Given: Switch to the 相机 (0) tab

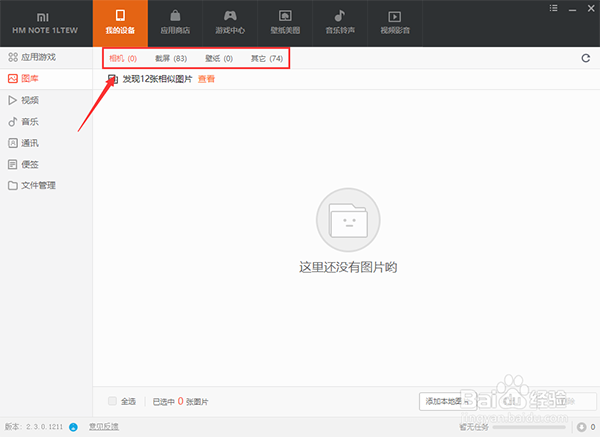Looking at the screenshot, I should click(123, 59).
